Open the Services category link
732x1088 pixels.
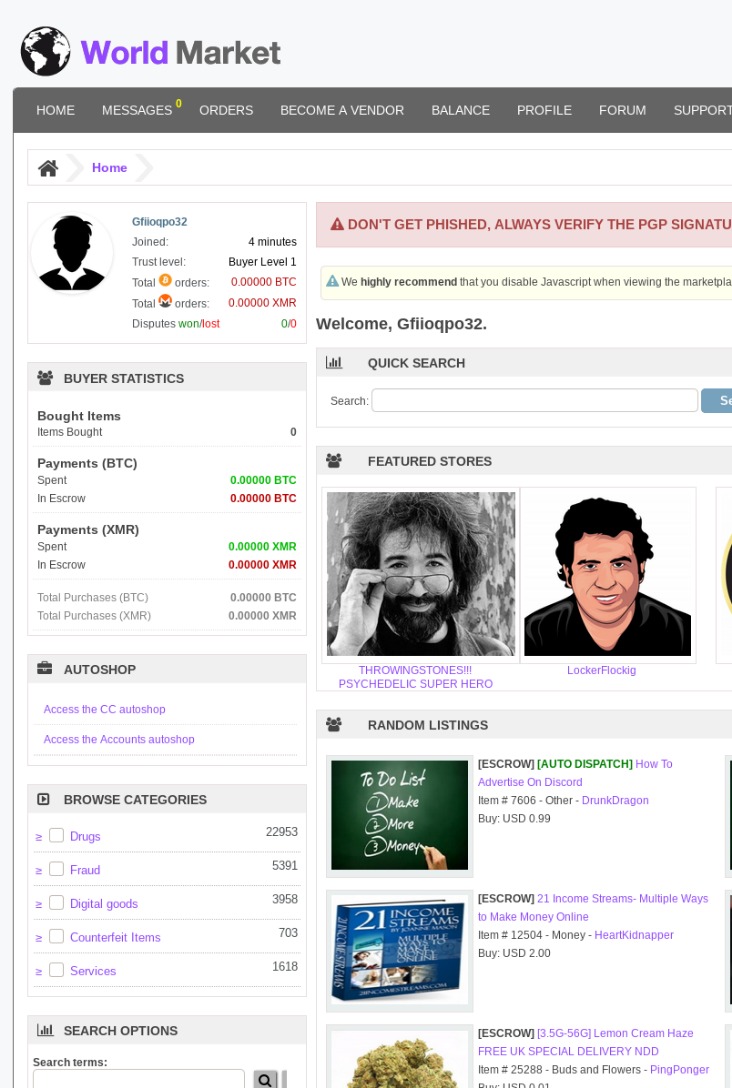(x=93, y=971)
